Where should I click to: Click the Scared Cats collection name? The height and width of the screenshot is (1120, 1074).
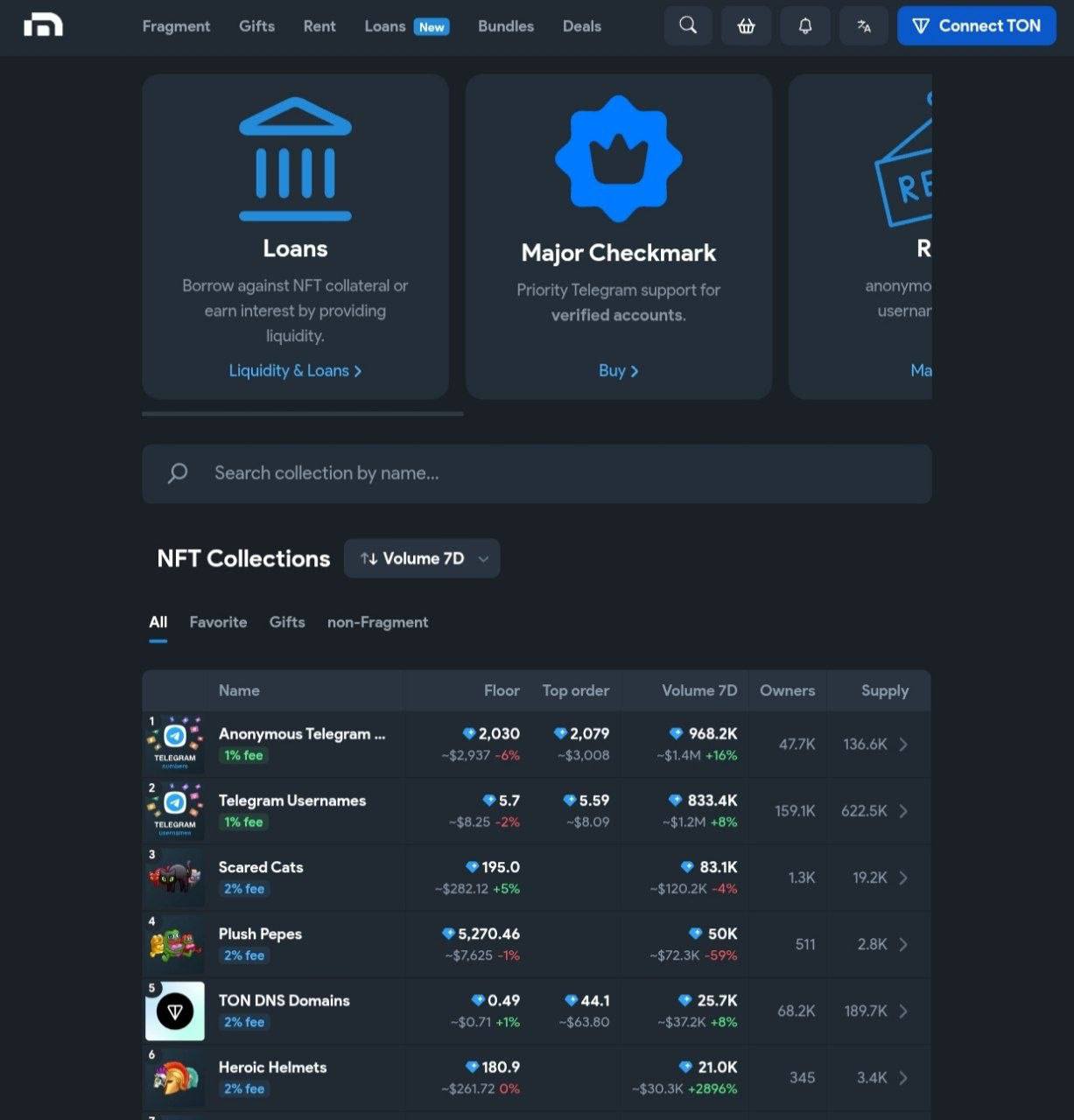261,867
